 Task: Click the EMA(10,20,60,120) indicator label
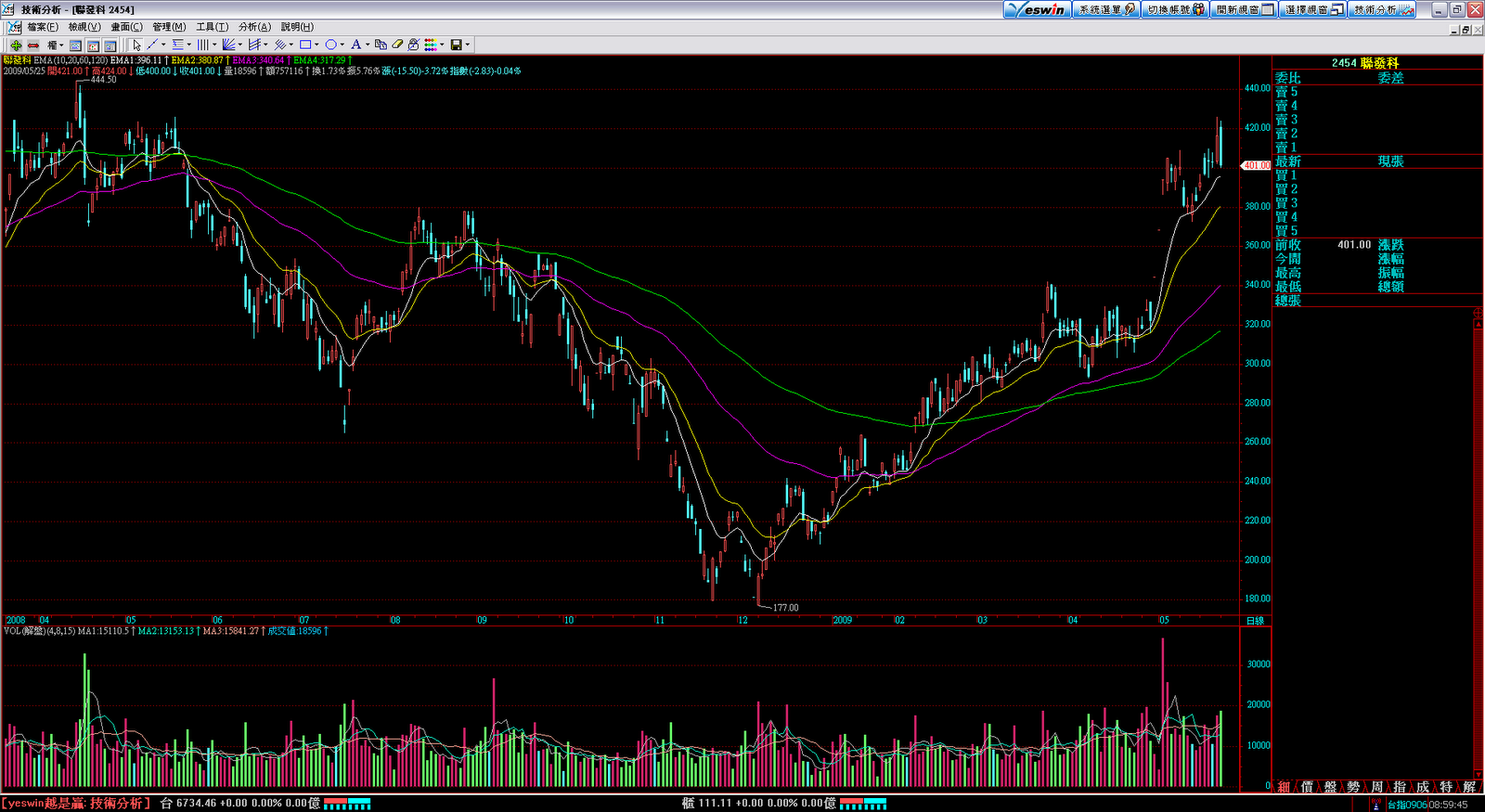71,60
